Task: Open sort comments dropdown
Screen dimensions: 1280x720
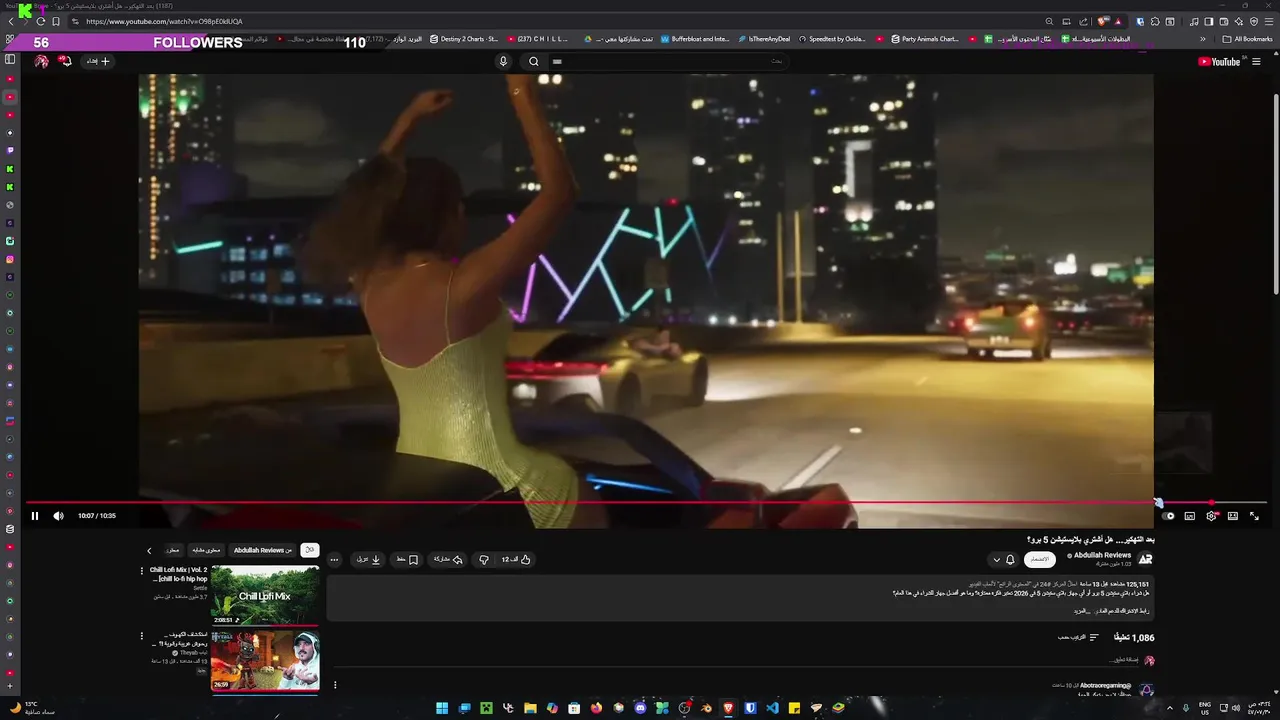Action: pos(1079,637)
